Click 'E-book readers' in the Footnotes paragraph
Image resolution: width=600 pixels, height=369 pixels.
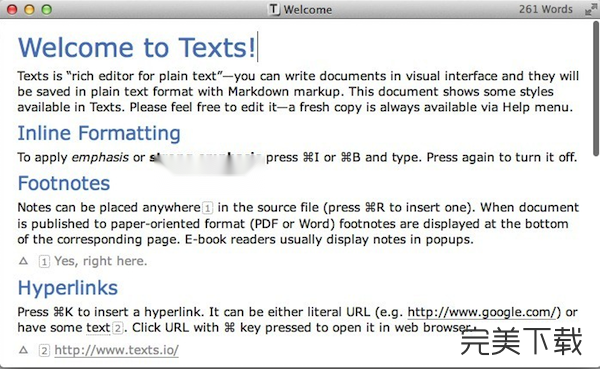tap(230, 240)
